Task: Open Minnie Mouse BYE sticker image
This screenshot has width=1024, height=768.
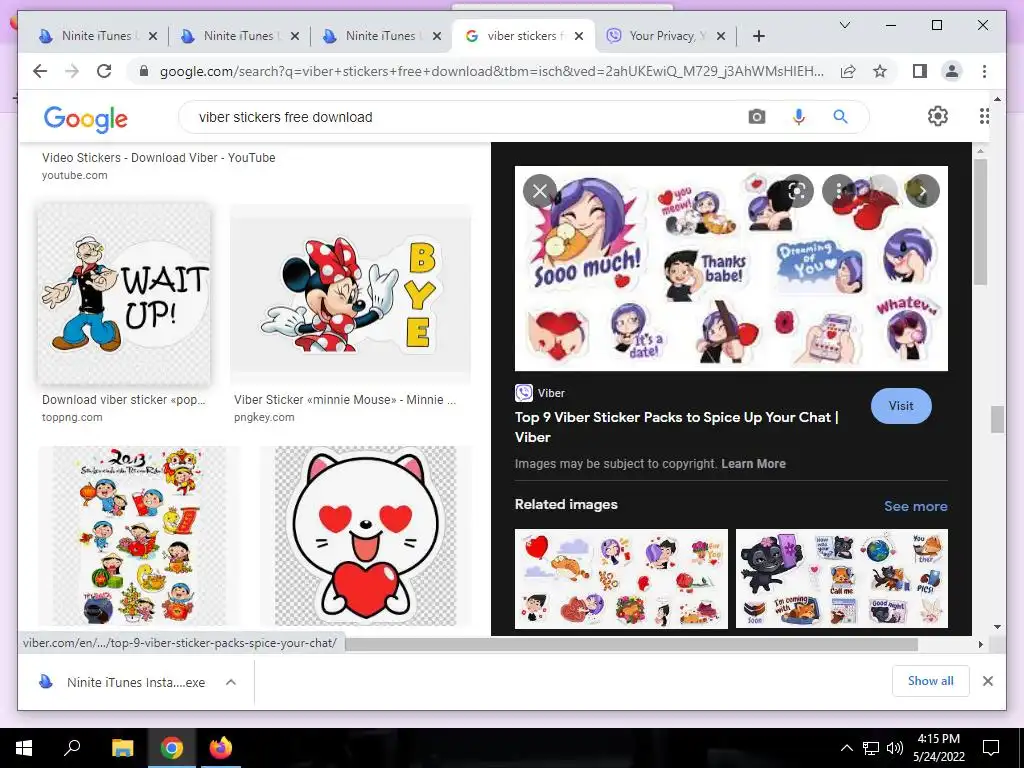Action: point(350,294)
